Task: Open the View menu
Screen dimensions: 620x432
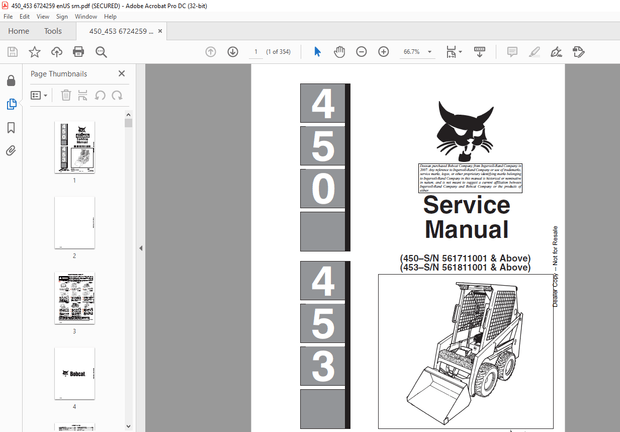Action: coord(43,17)
